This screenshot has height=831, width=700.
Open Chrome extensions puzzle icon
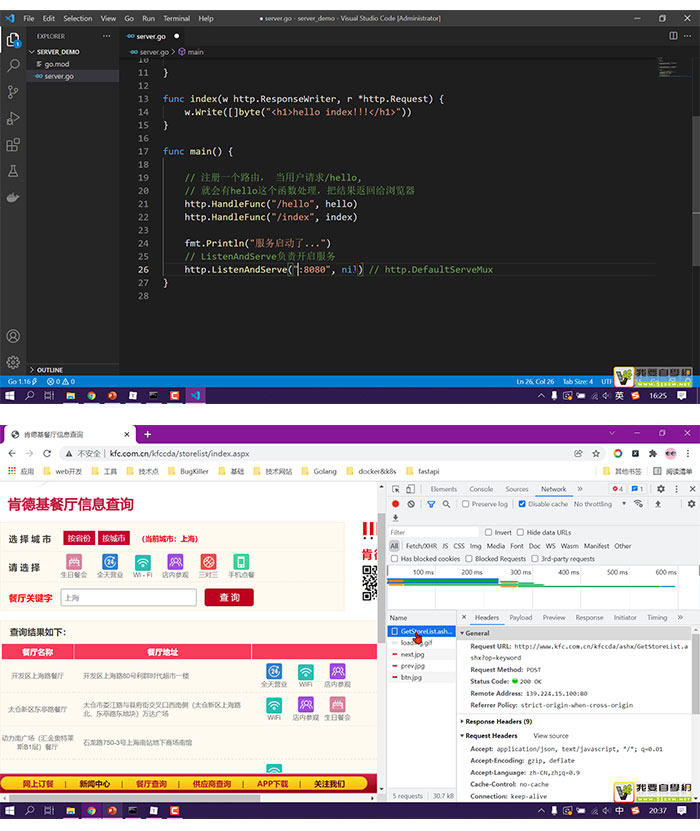click(653, 454)
